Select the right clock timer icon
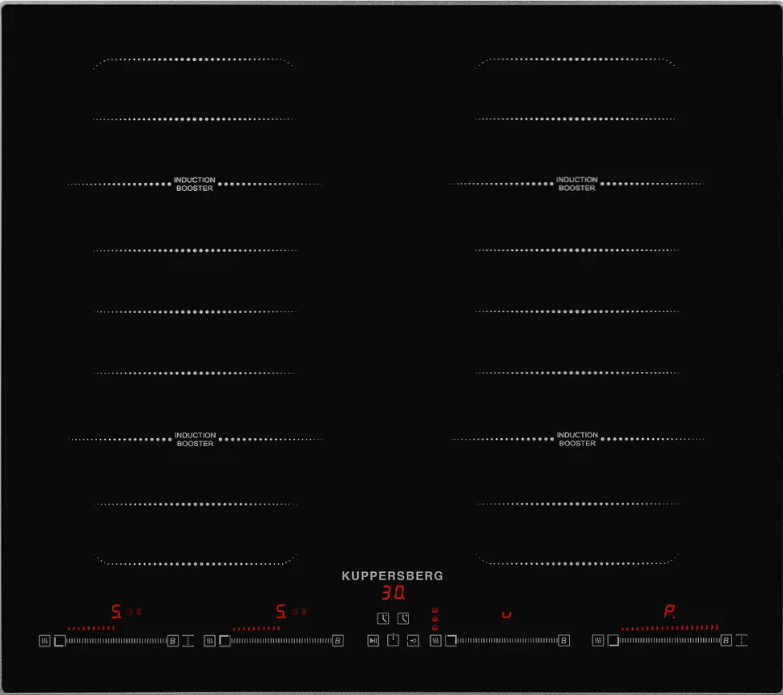This screenshot has height=695, width=783. 403,619
